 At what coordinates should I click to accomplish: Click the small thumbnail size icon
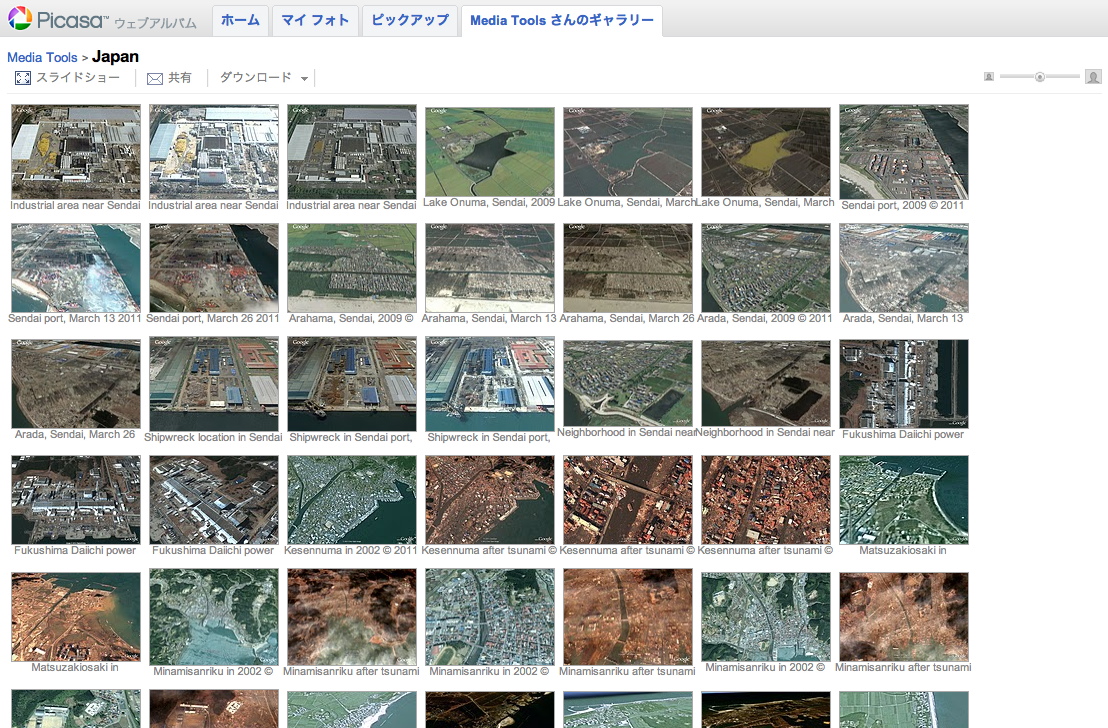tap(989, 76)
